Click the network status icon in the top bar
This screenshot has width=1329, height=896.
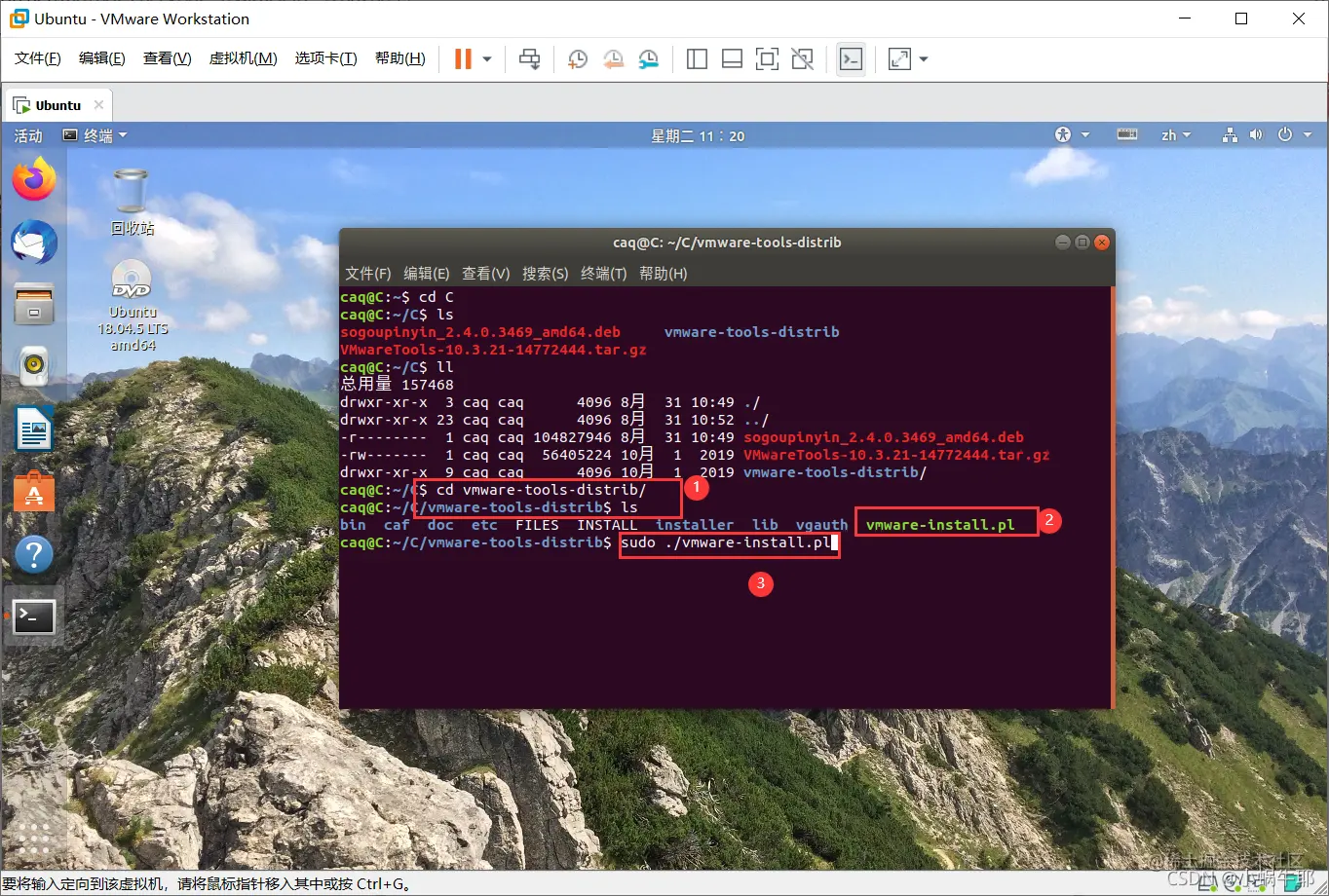[1230, 135]
